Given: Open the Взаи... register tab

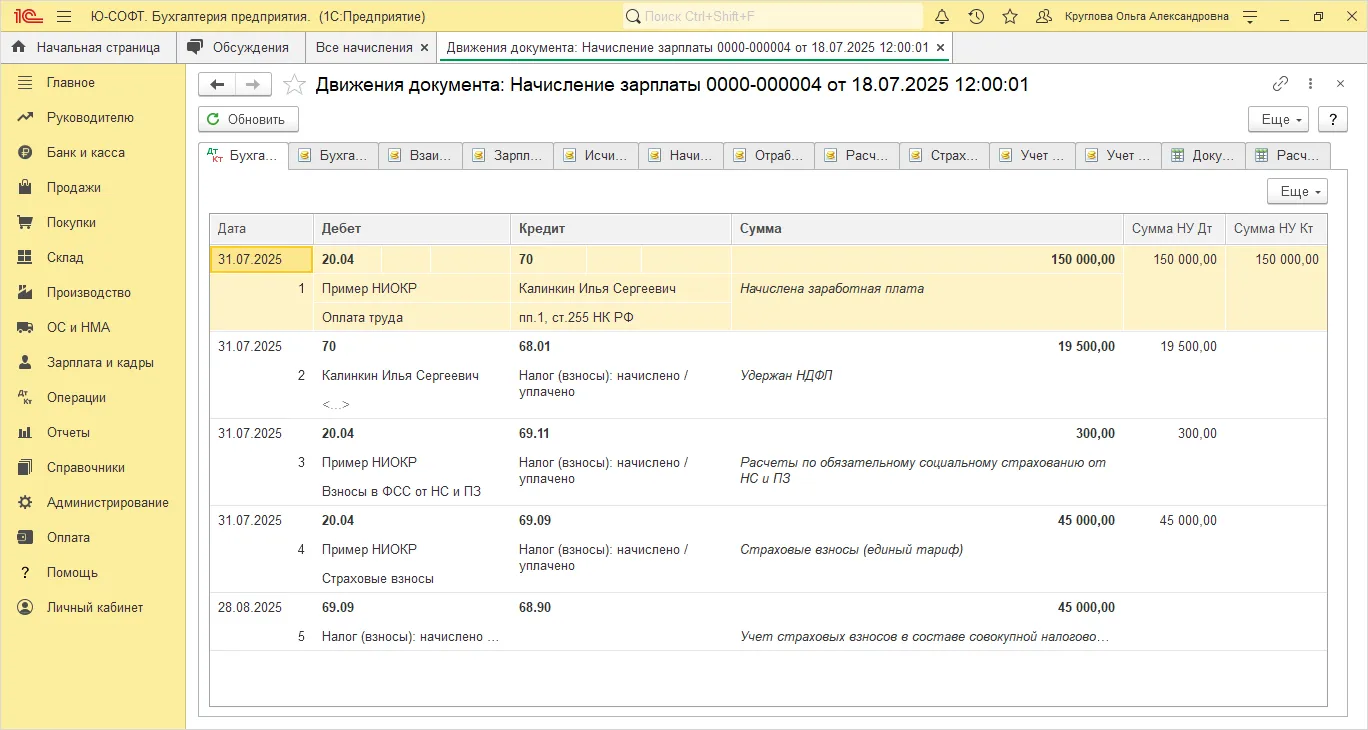Looking at the screenshot, I should 421,155.
